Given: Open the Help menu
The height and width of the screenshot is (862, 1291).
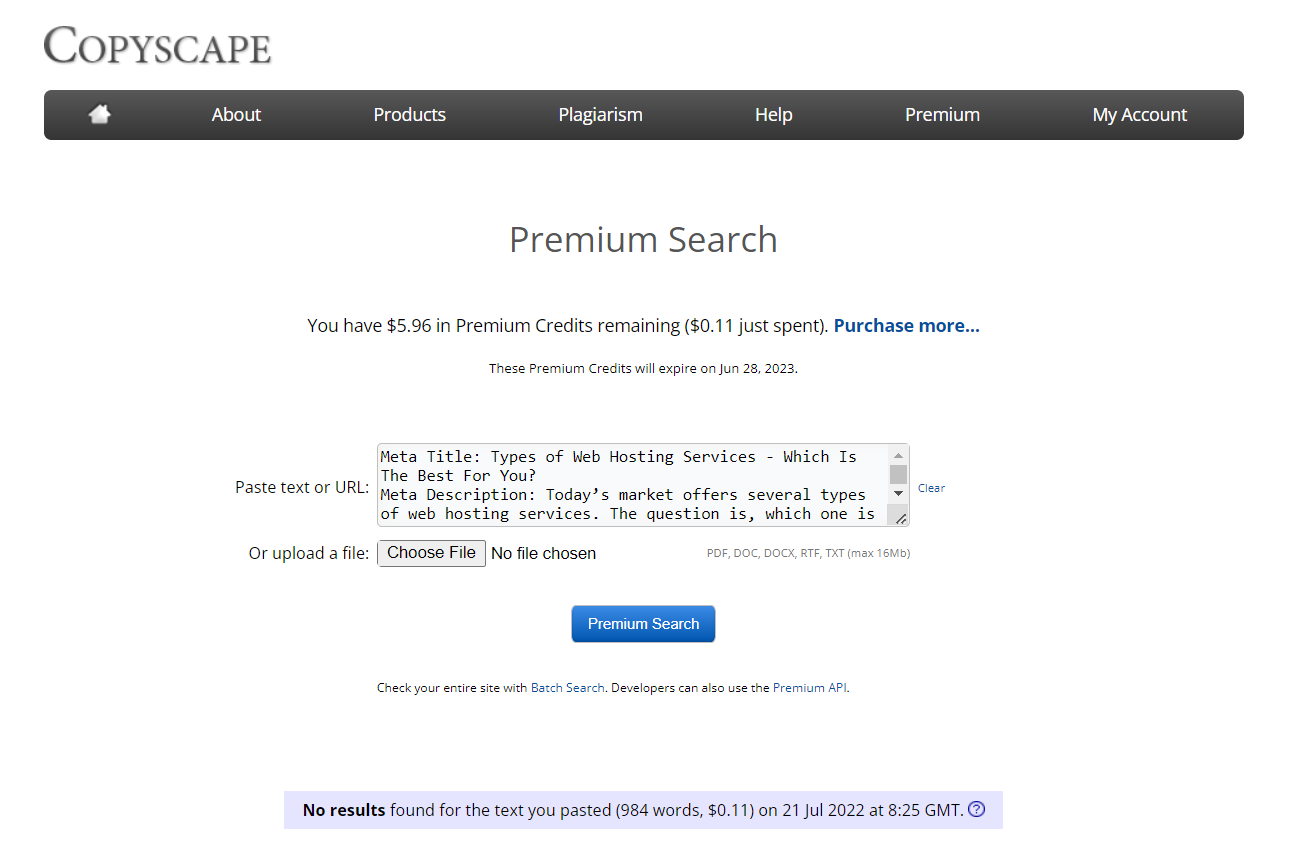Looking at the screenshot, I should click(x=774, y=115).
